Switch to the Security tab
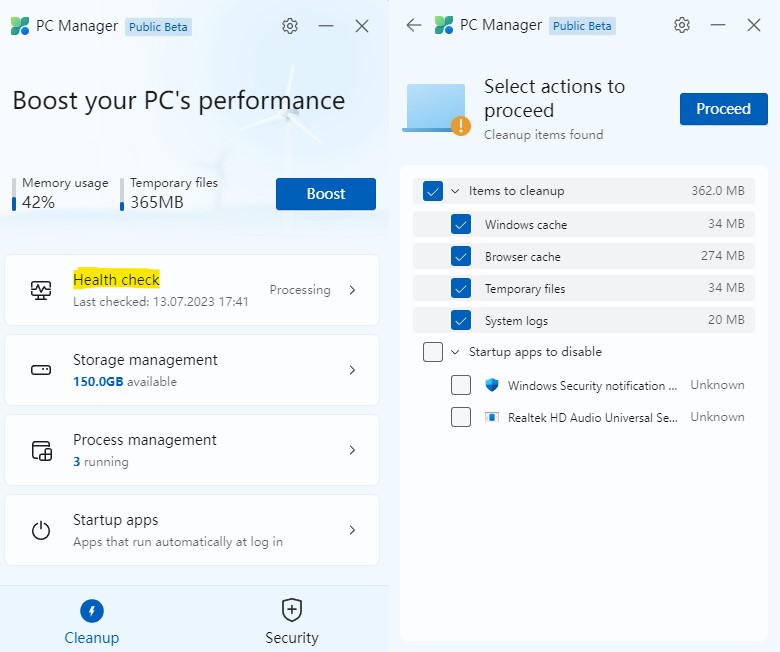 (x=292, y=622)
